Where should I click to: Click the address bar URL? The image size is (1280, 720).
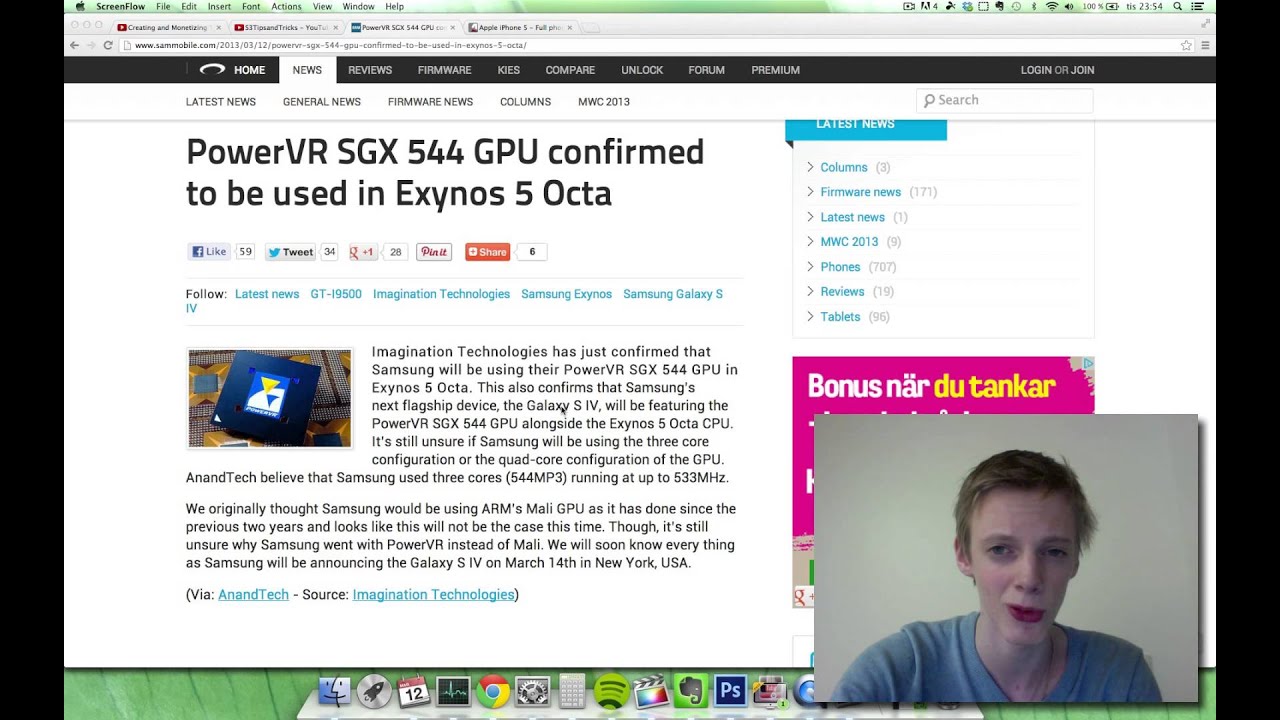click(330, 45)
